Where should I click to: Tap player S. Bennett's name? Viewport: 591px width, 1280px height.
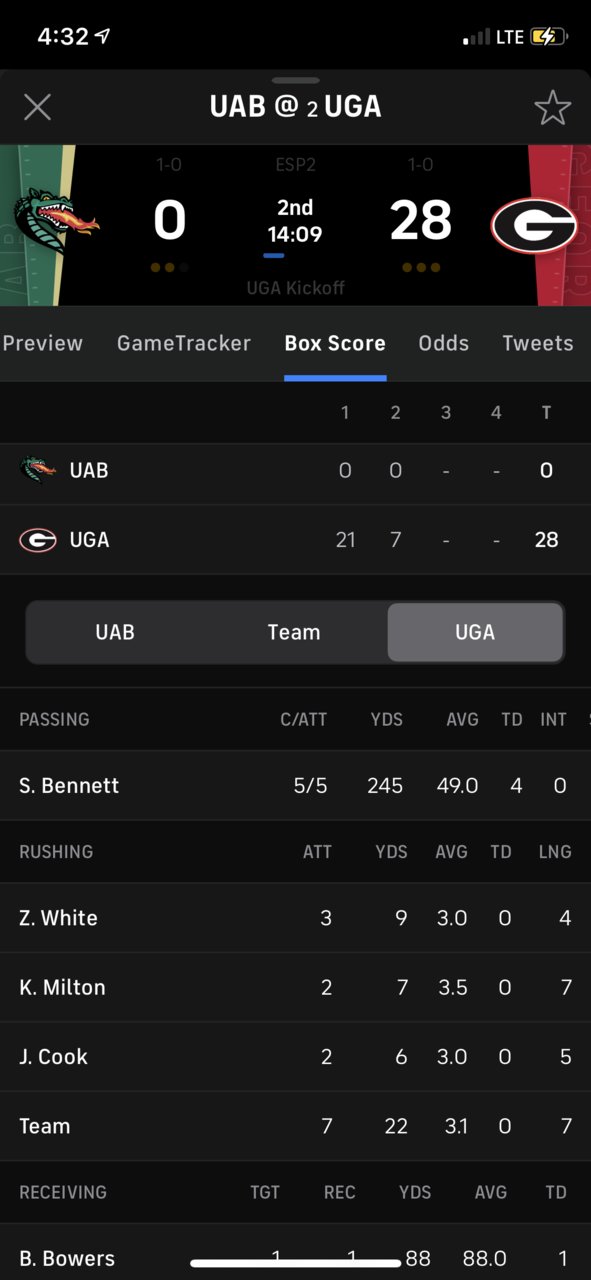[x=69, y=786]
